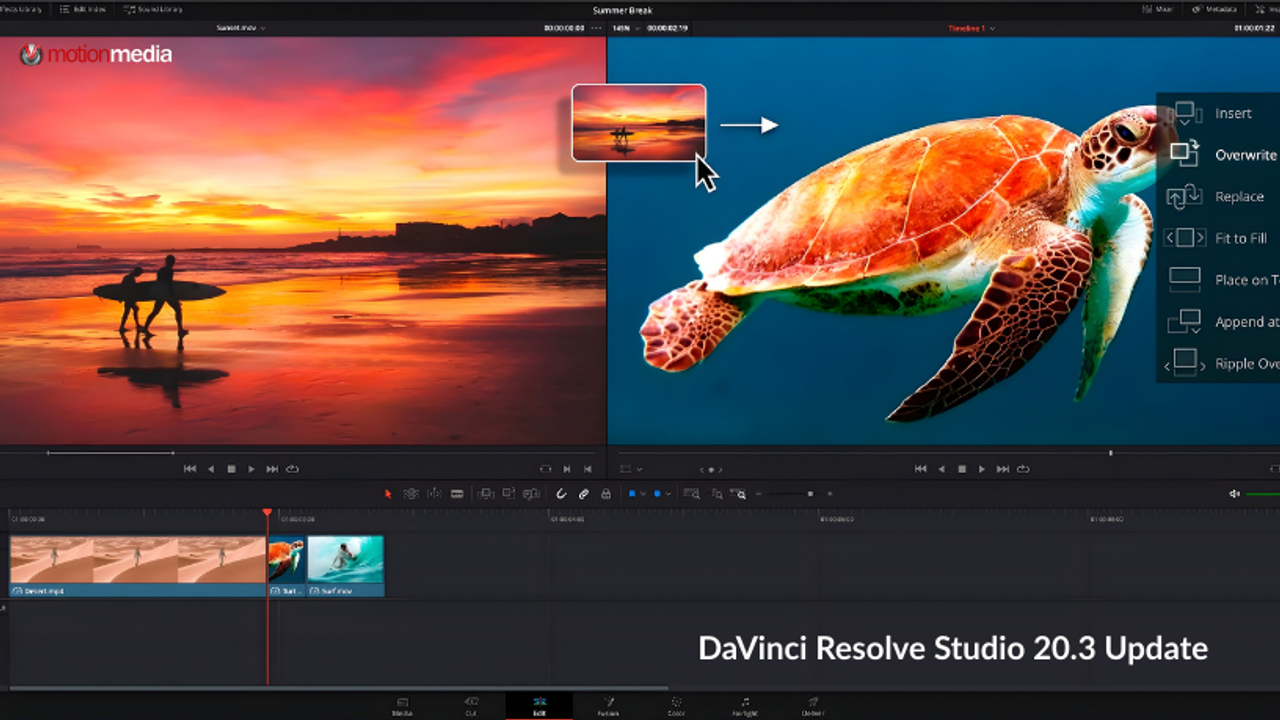Screen dimensions: 1280x720
Task: Open the Mixer panel
Action: pyautogui.click(x=1155, y=8)
